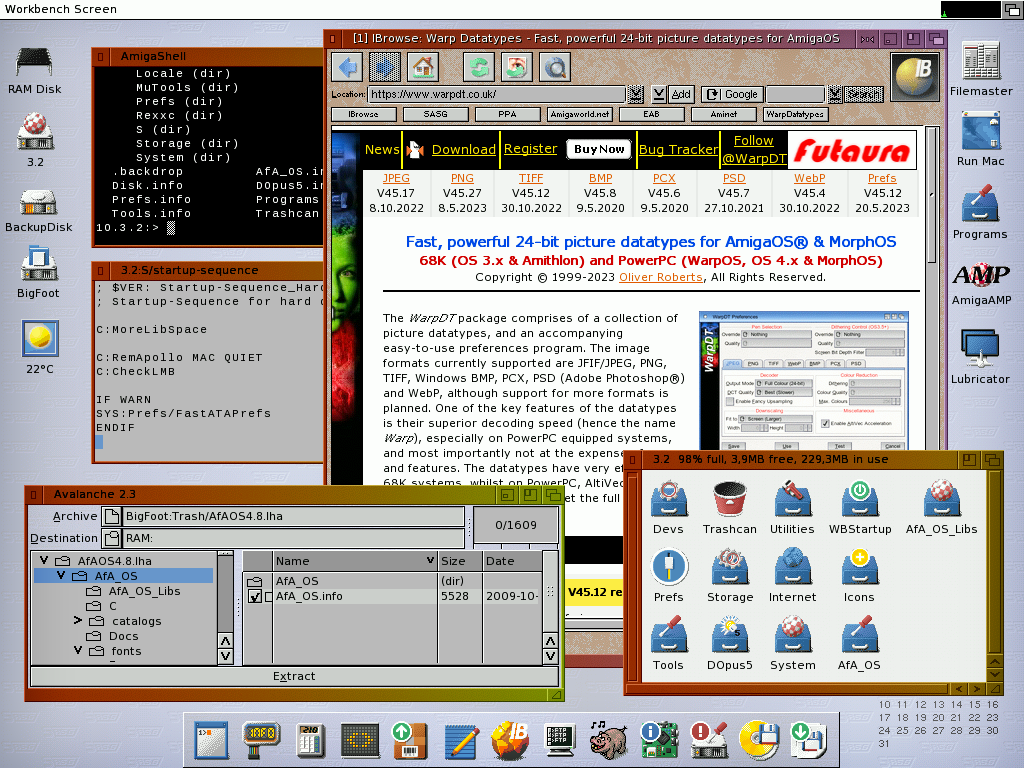This screenshot has width=1024, height=768.
Task: Select the BackupDisk drive icon
Action: pos(39,210)
